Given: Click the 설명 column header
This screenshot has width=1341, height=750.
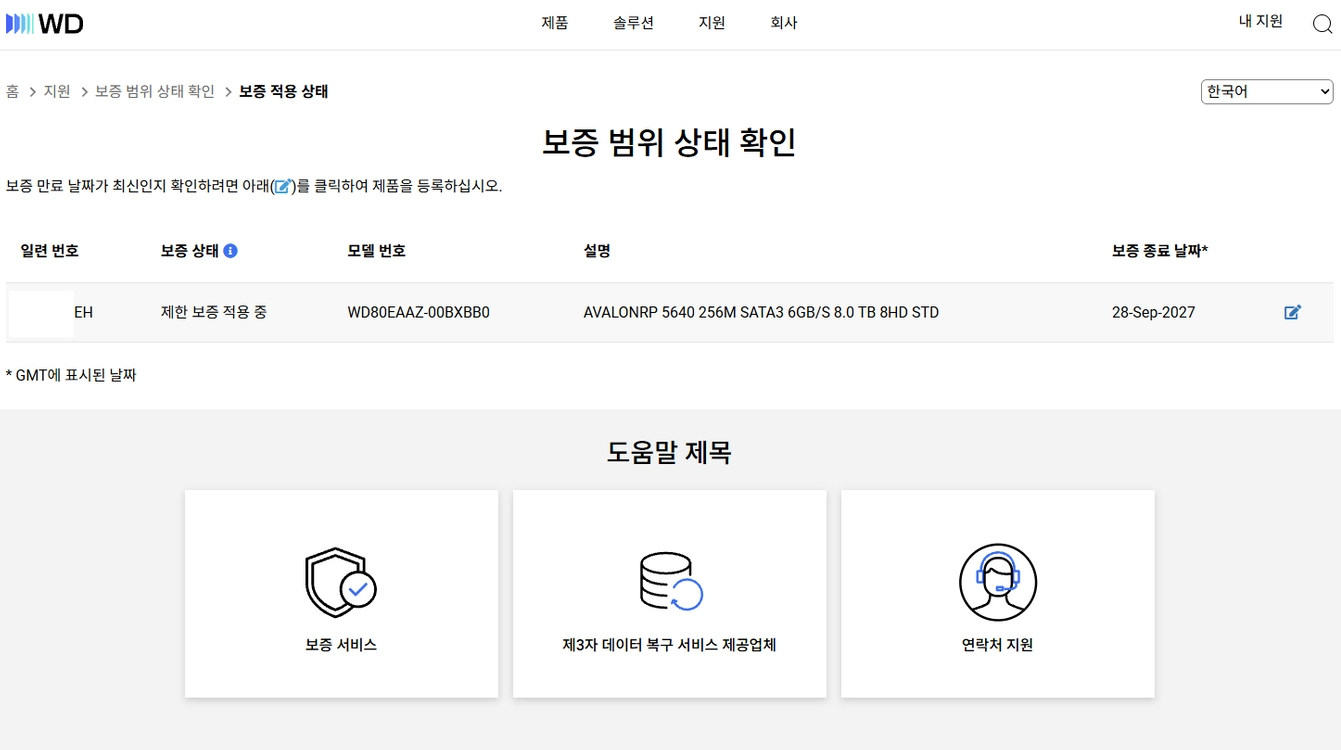Looking at the screenshot, I should point(597,251).
